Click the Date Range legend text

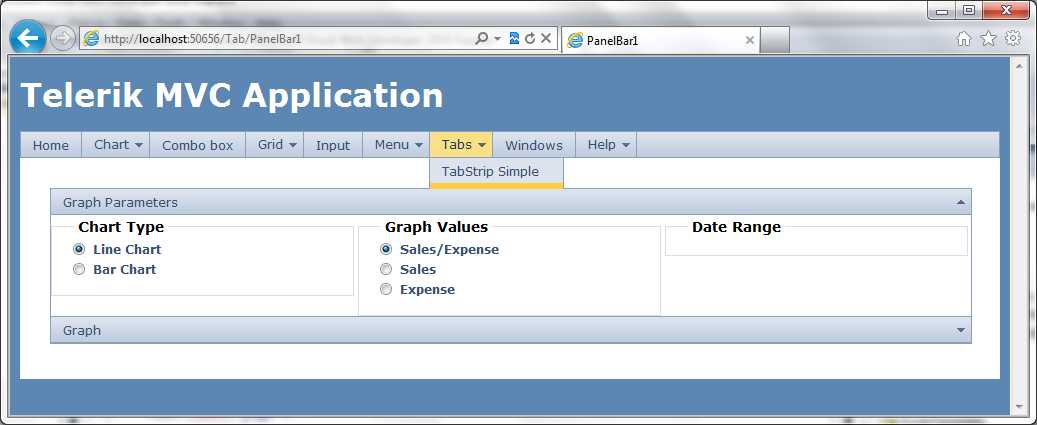point(736,227)
